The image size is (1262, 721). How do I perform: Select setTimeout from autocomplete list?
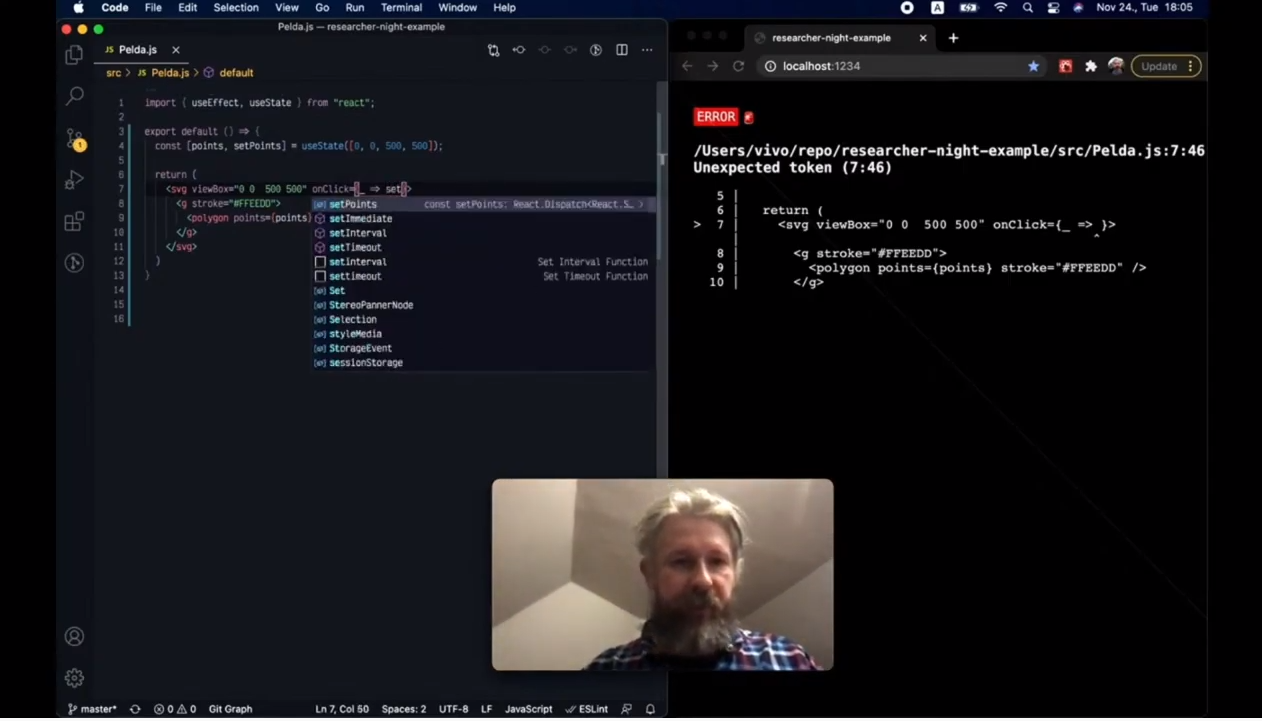pyautogui.click(x=355, y=247)
